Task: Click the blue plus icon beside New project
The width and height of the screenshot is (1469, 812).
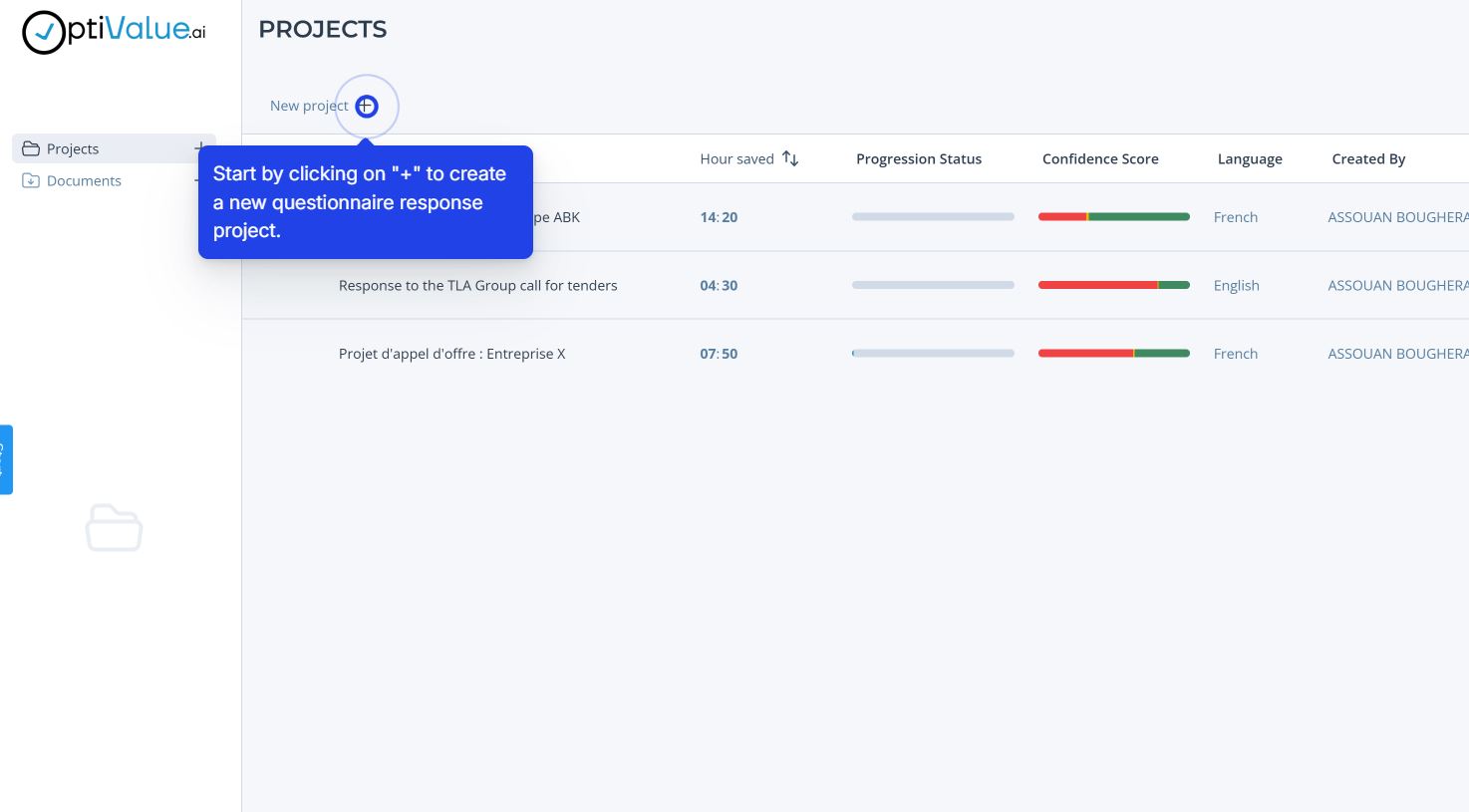Action: point(367,106)
